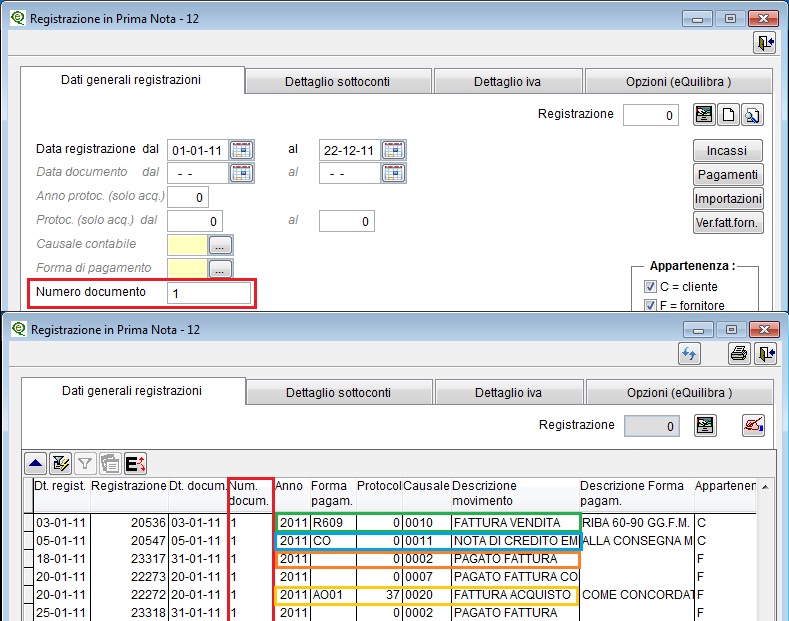Select row marker for registration 23317
The height and width of the screenshot is (621, 789).
point(28,559)
